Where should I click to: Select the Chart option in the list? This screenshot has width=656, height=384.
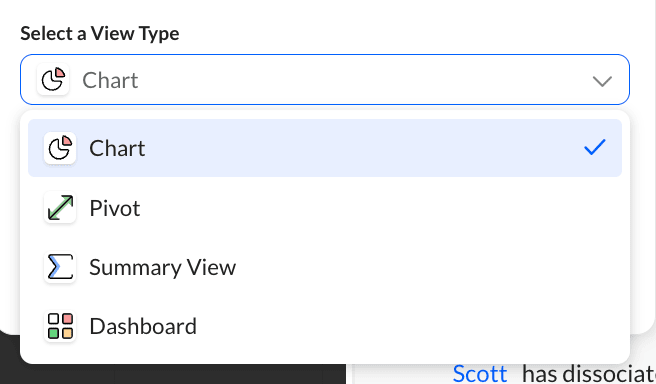tap(325, 148)
